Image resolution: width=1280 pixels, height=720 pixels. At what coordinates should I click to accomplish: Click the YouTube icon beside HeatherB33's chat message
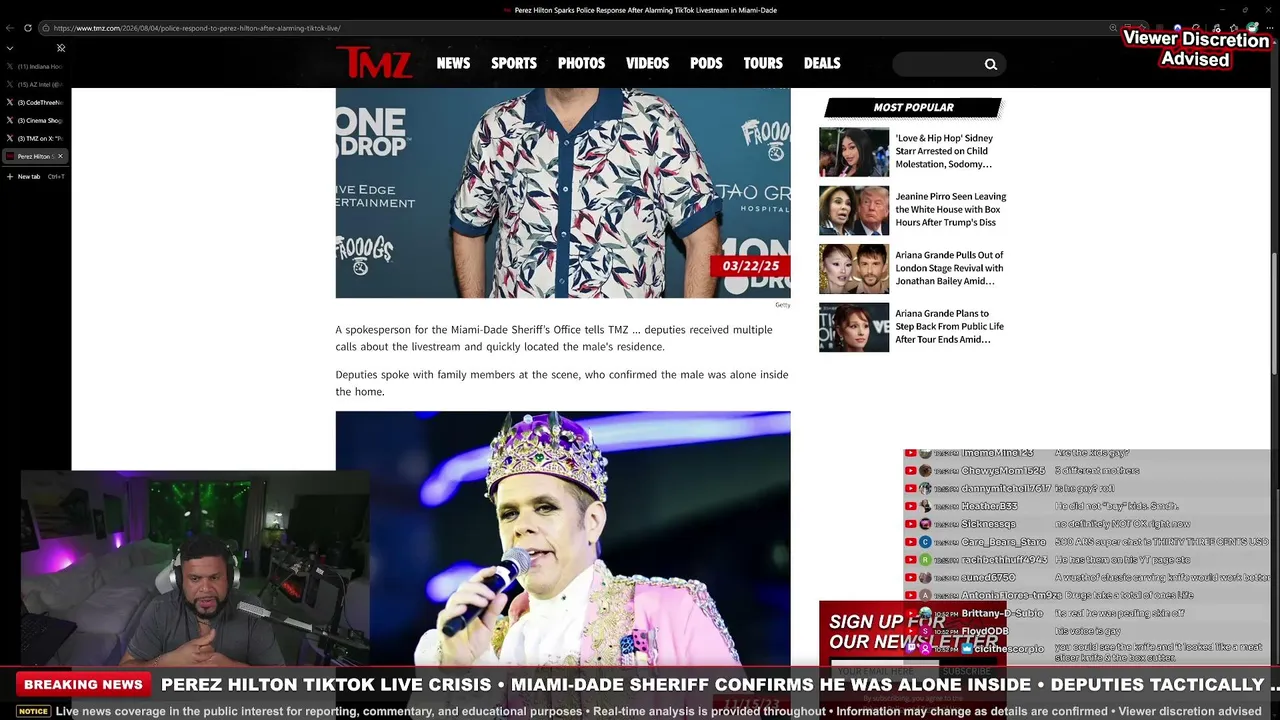pyautogui.click(x=911, y=507)
